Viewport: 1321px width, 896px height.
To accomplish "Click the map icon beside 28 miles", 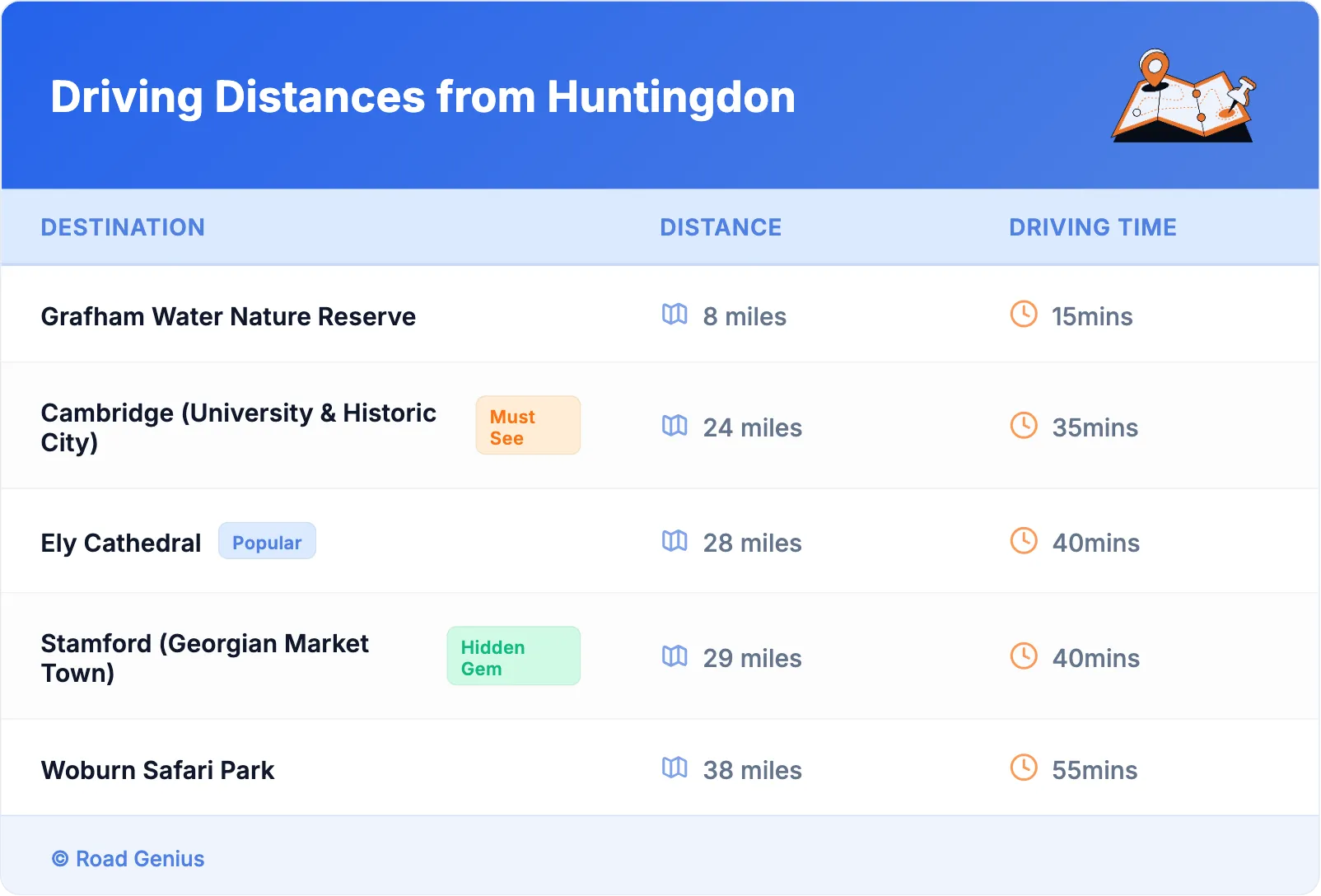I will point(675,540).
